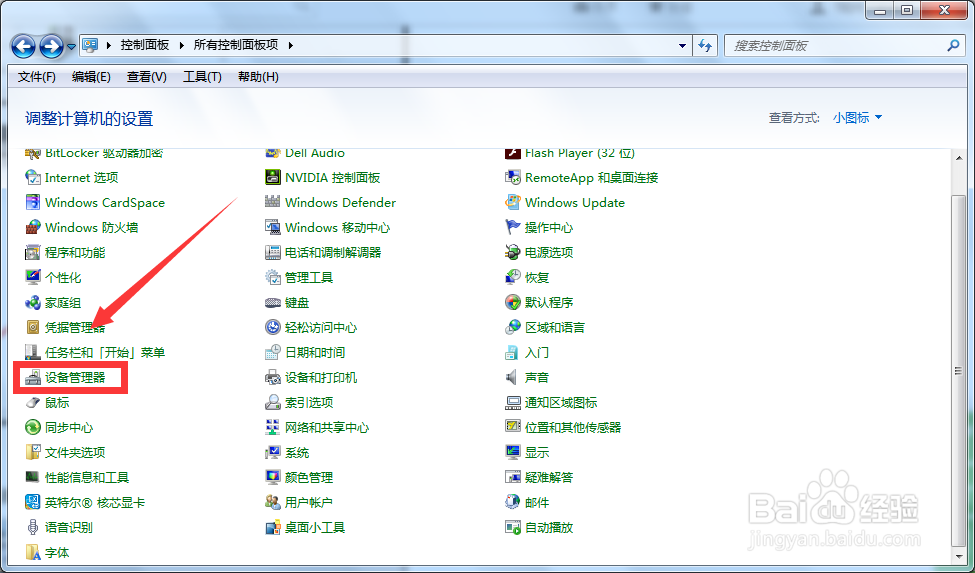Open the 任务栏和「开始」菜单 link
Screen dimensions: 975x573
[105, 352]
